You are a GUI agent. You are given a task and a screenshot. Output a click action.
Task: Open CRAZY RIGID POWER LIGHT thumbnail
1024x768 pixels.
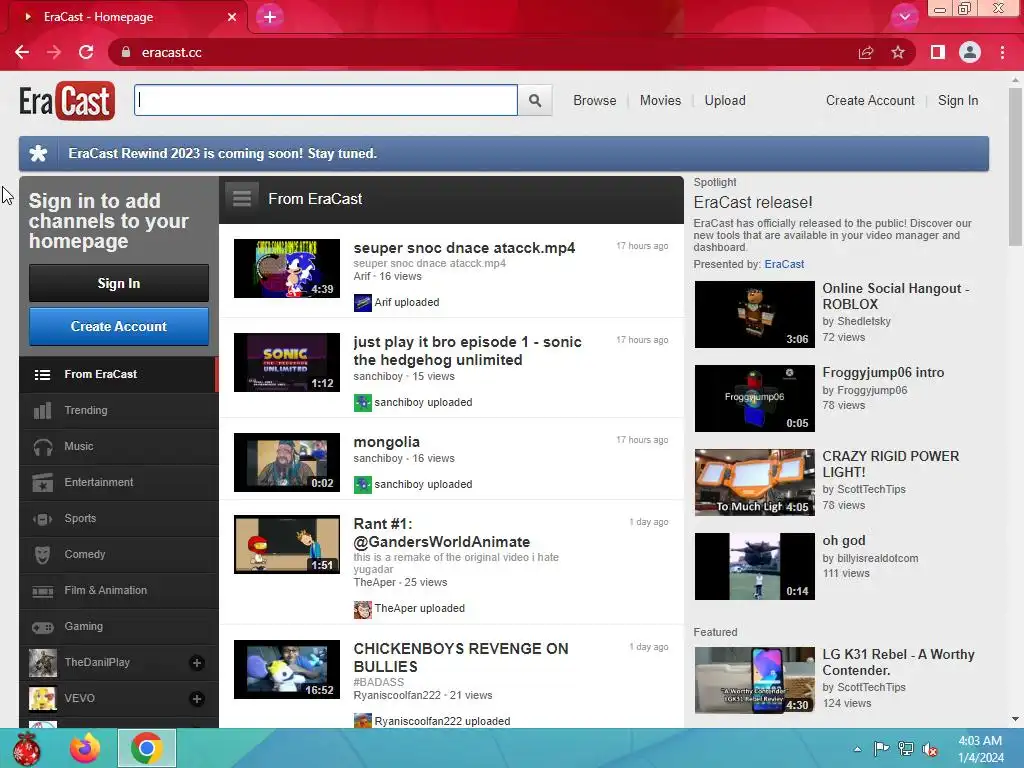(754, 483)
